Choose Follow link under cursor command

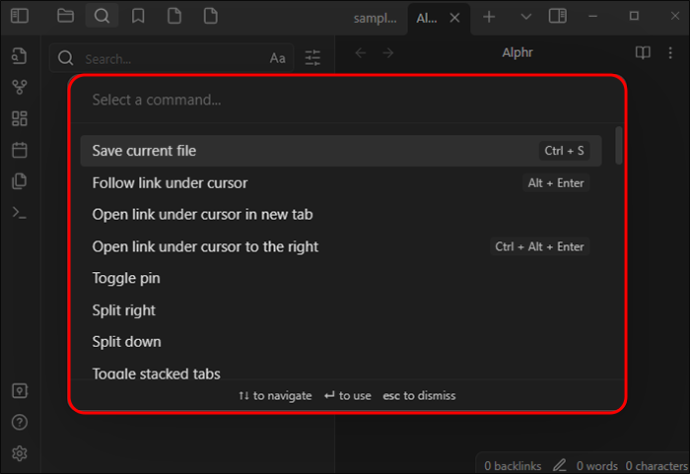(341, 183)
